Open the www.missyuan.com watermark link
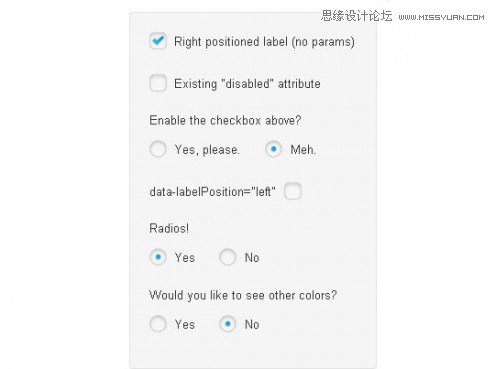495x369 pixels. pyautogui.click(x=441, y=17)
